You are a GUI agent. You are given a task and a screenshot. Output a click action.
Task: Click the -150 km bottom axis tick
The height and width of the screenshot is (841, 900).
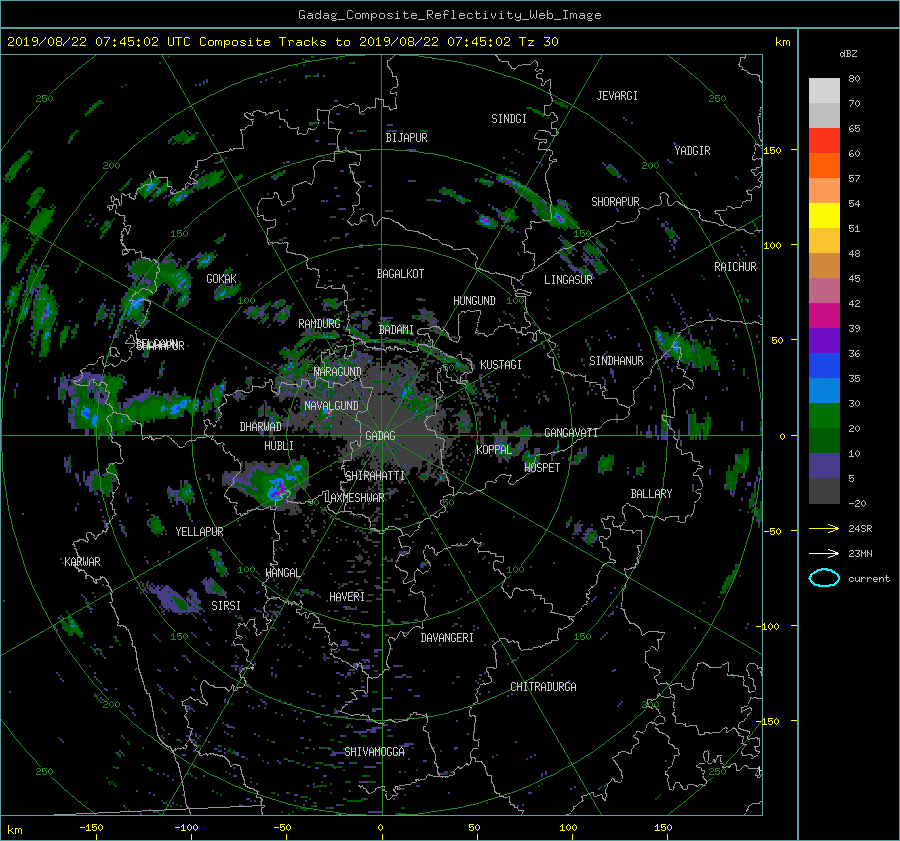tap(91, 828)
